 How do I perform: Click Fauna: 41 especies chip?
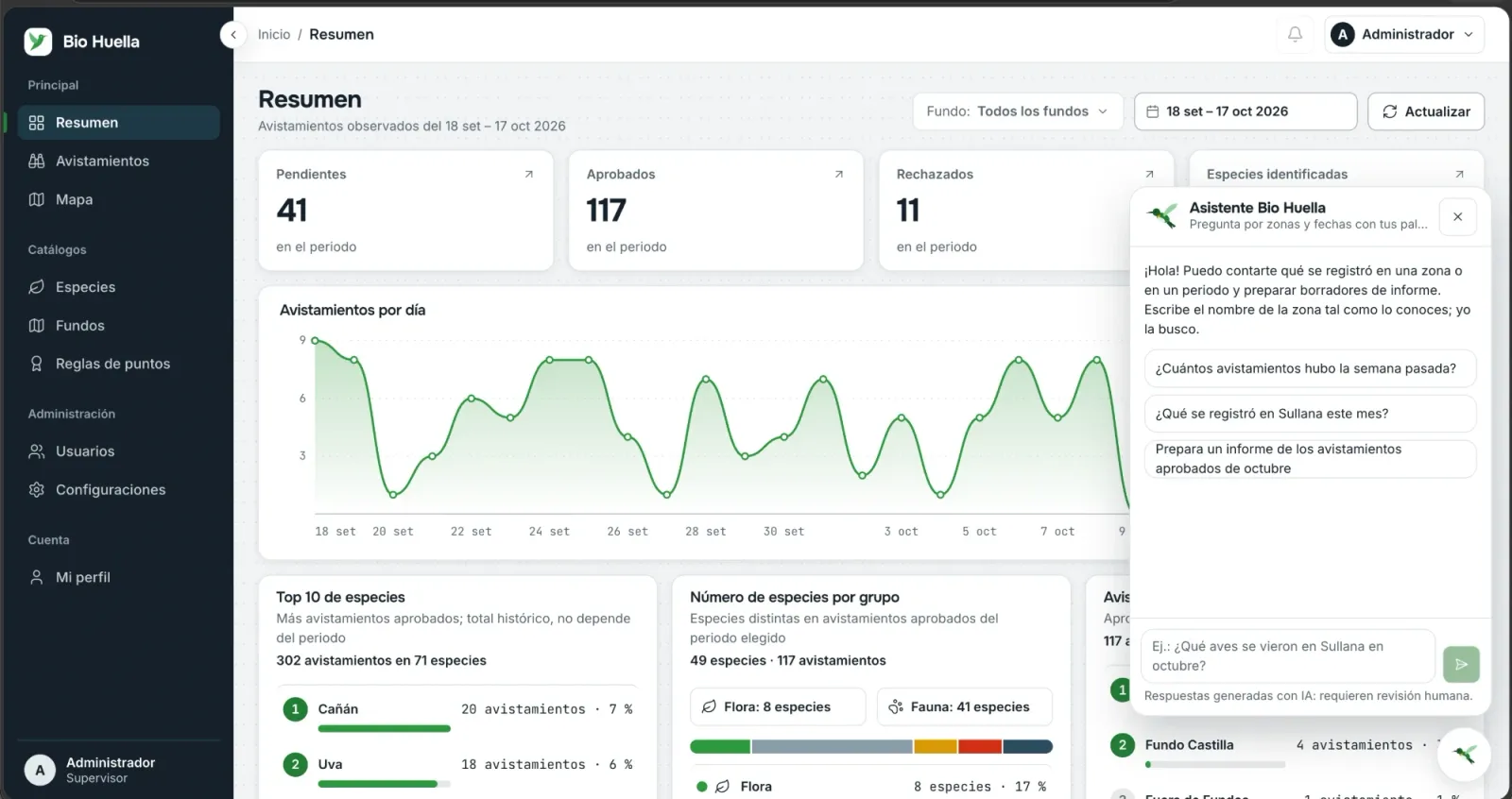pyautogui.click(x=965, y=706)
